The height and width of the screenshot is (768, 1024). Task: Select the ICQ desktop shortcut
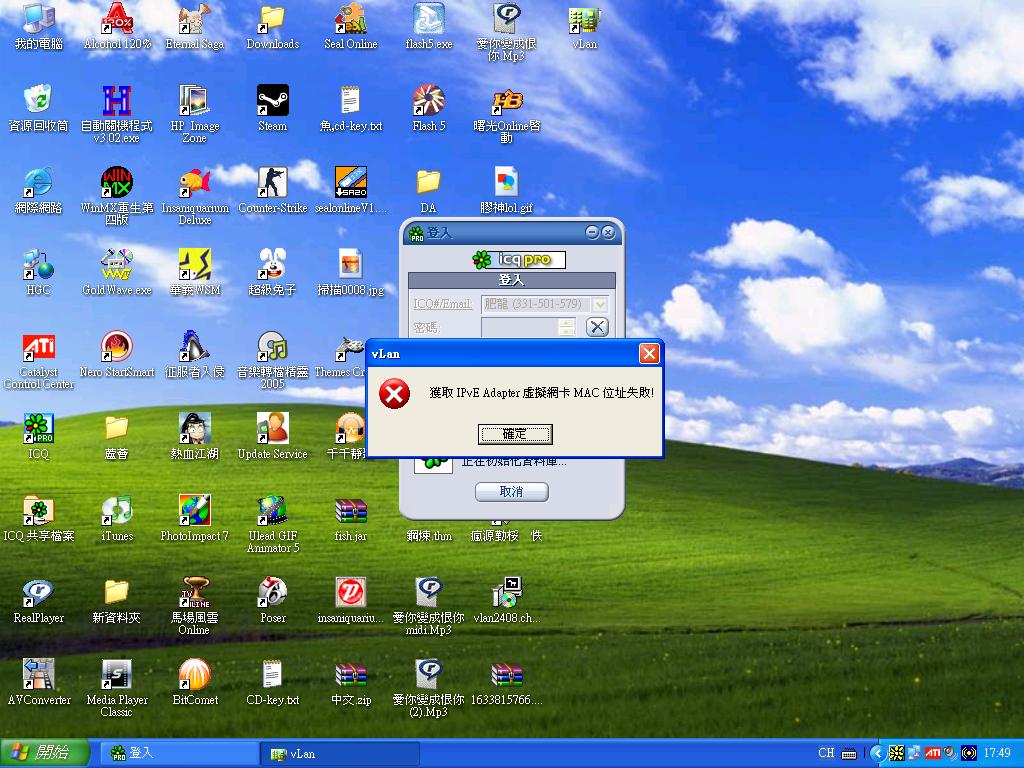tap(38, 437)
